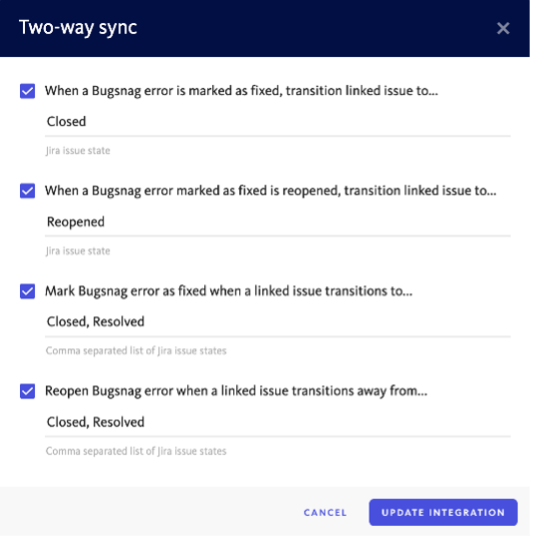This screenshot has width=534, height=540.
Task: Click the comma separated list hint under Mark Bugsnag
Action: (x=136, y=351)
